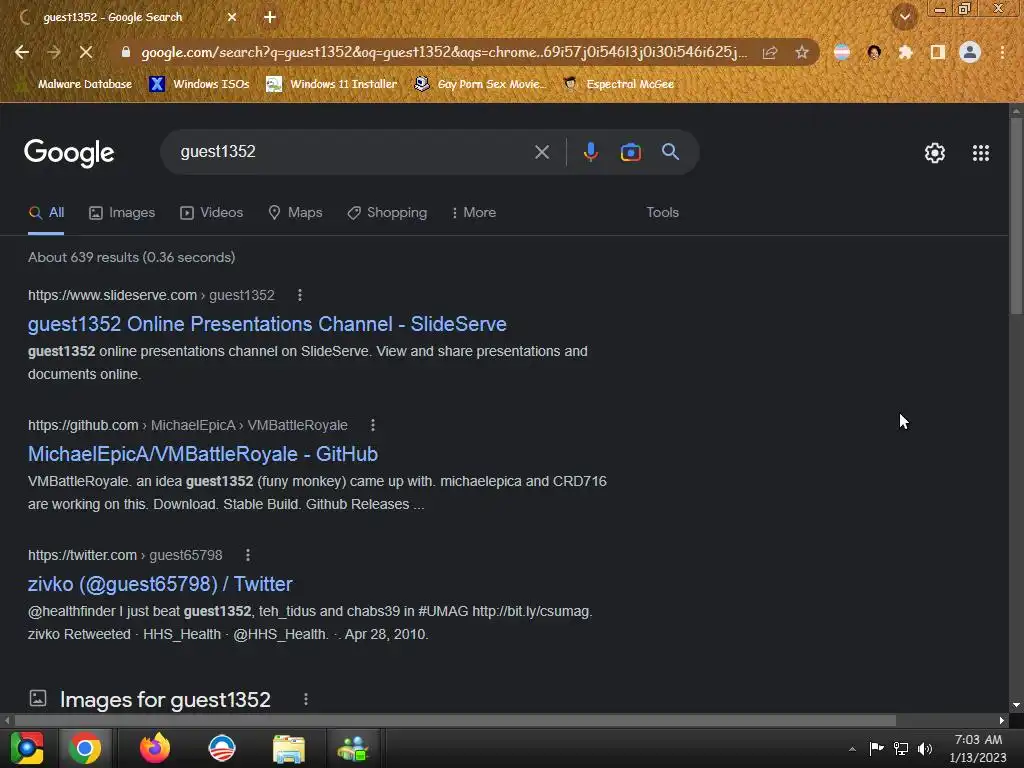Open the tab search dropdown arrow

click(905, 17)
